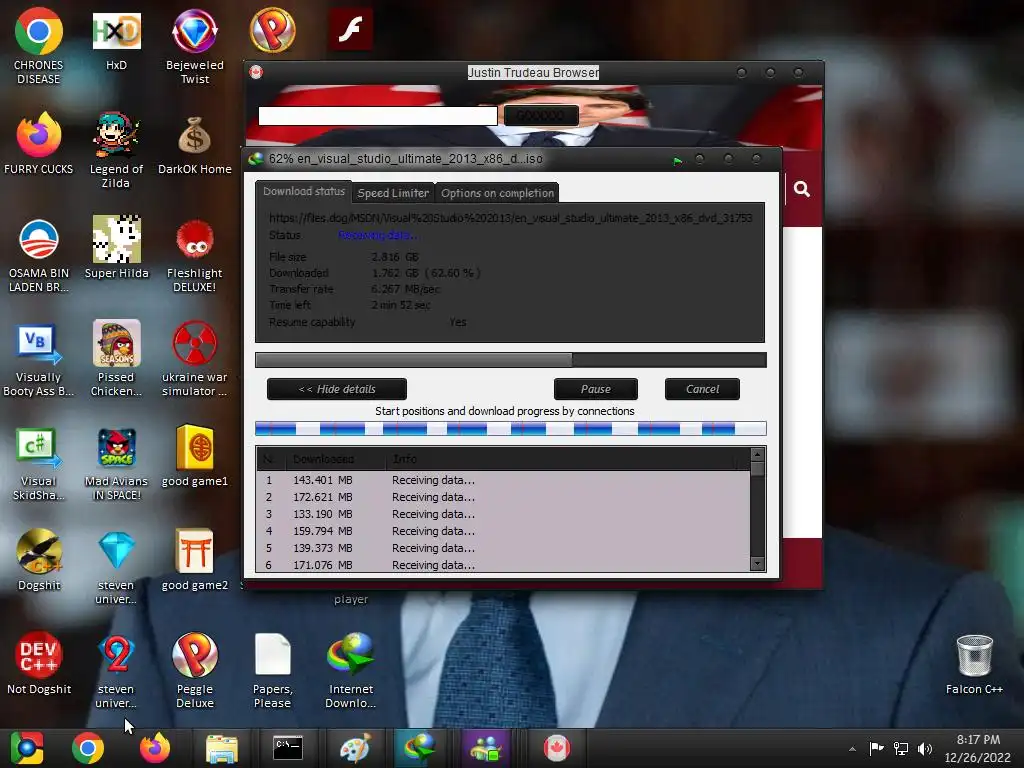Screen dimensions: 1024x768
Task: Pause the download
Action: [596, 389]
